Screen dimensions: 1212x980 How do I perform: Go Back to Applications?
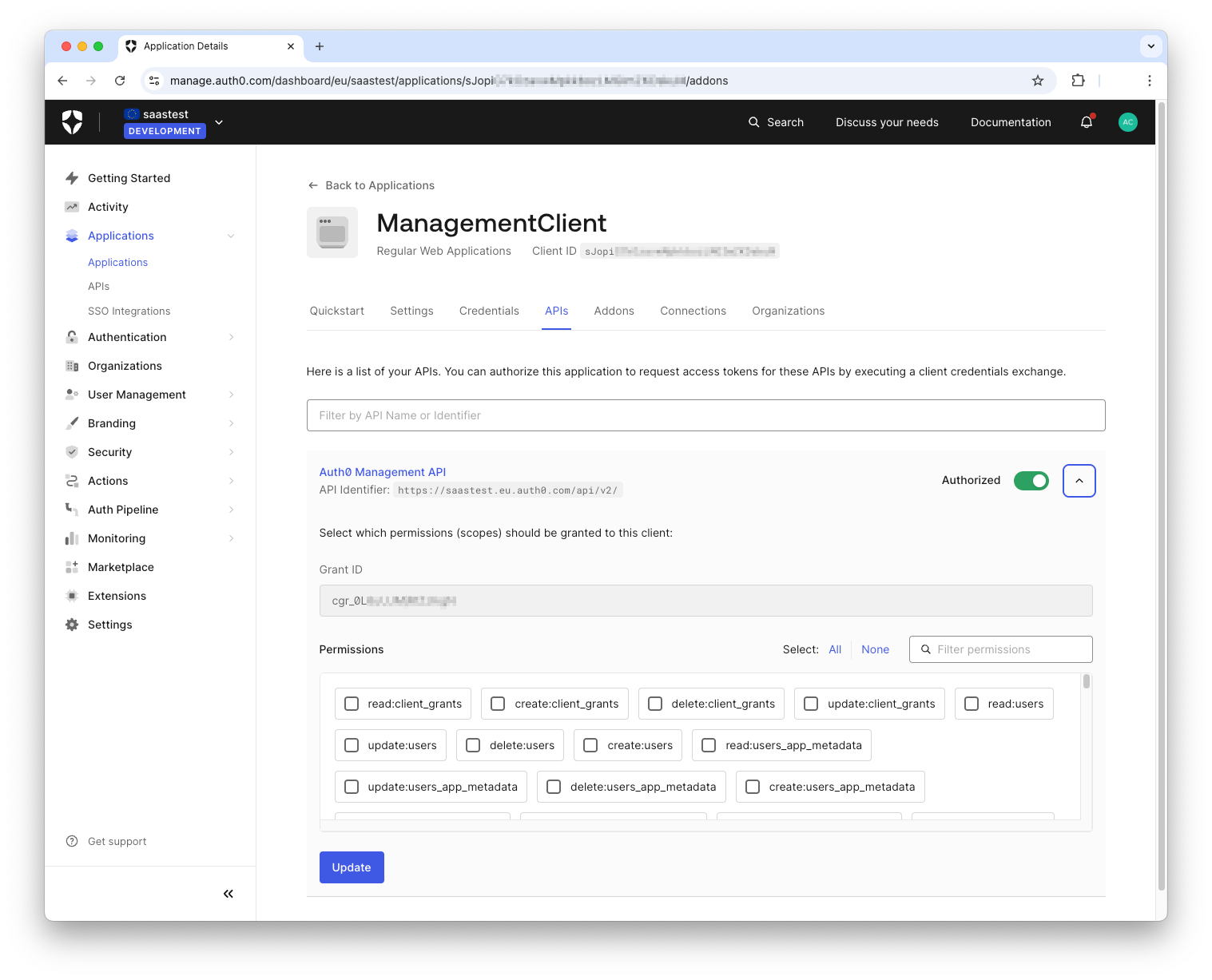pos(372,185)
